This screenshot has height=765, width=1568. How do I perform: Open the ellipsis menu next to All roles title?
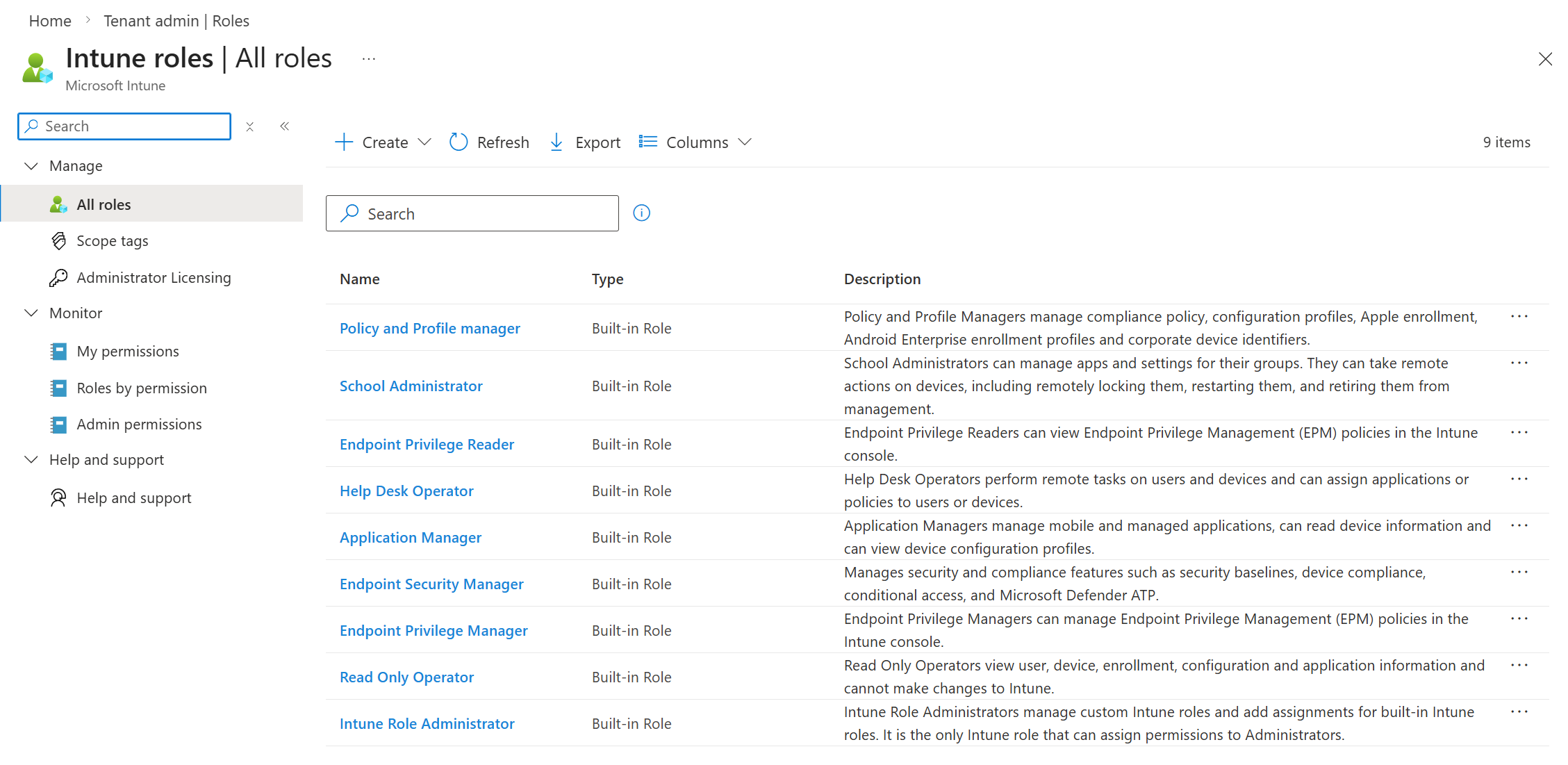pos(368,58)
